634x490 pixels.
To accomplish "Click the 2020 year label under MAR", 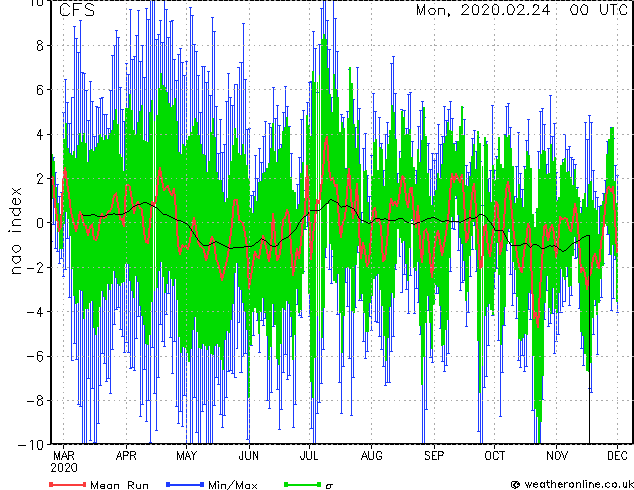I will coord(64,468).
